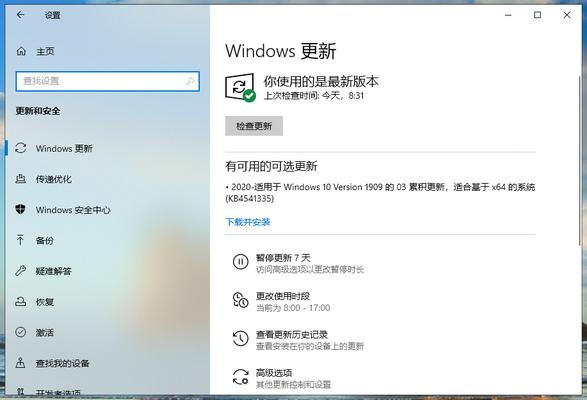The height and width of the screenshot is (400, 587).
Task: Click 下载并安装 link
Action: click(x=247, y=222)
